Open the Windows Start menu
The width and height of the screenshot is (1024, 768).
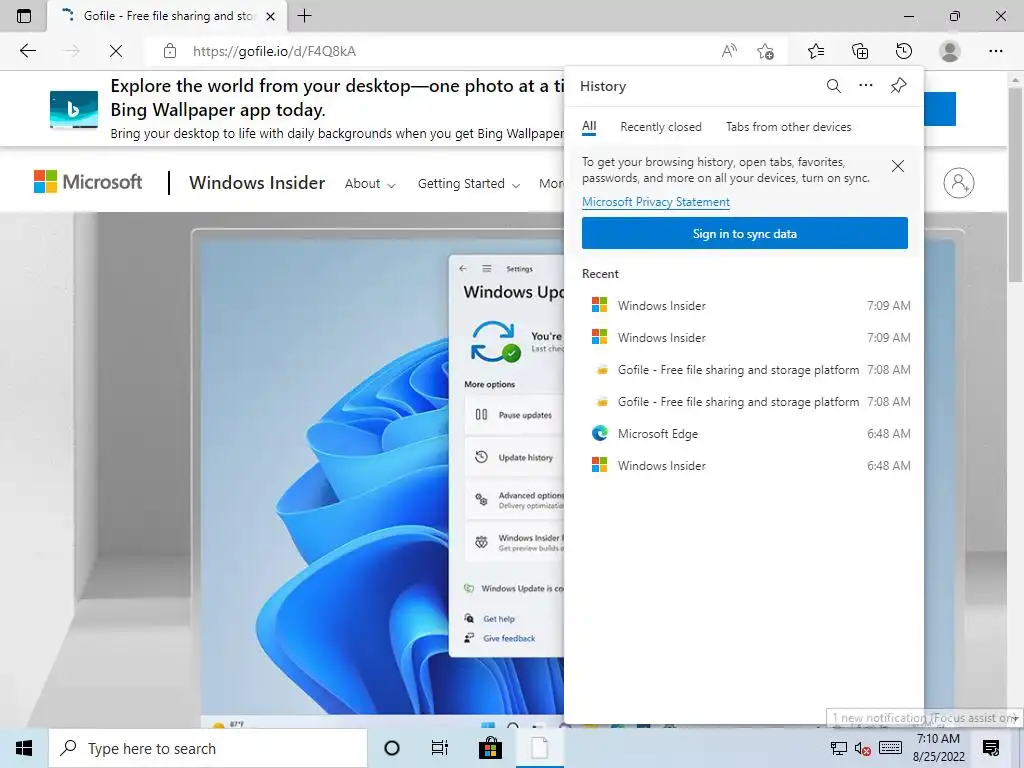[x=24, y=748]
